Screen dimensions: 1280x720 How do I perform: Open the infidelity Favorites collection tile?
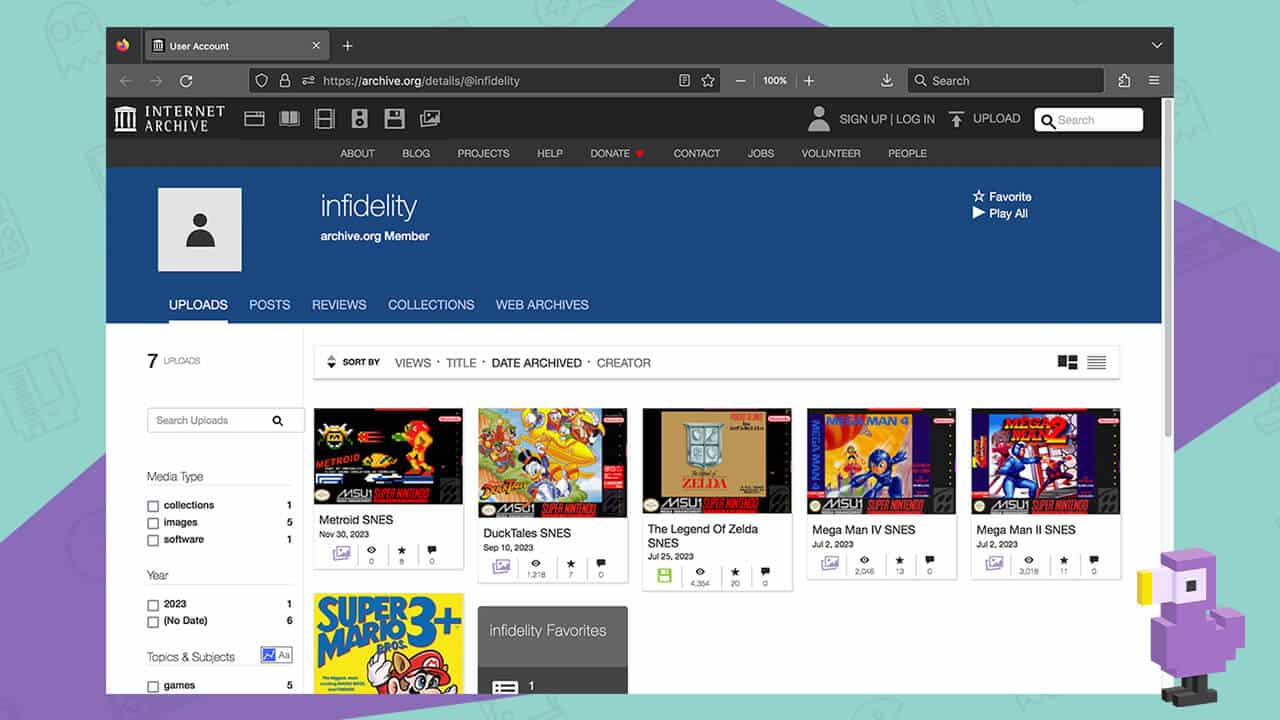(x=553, y=649)
